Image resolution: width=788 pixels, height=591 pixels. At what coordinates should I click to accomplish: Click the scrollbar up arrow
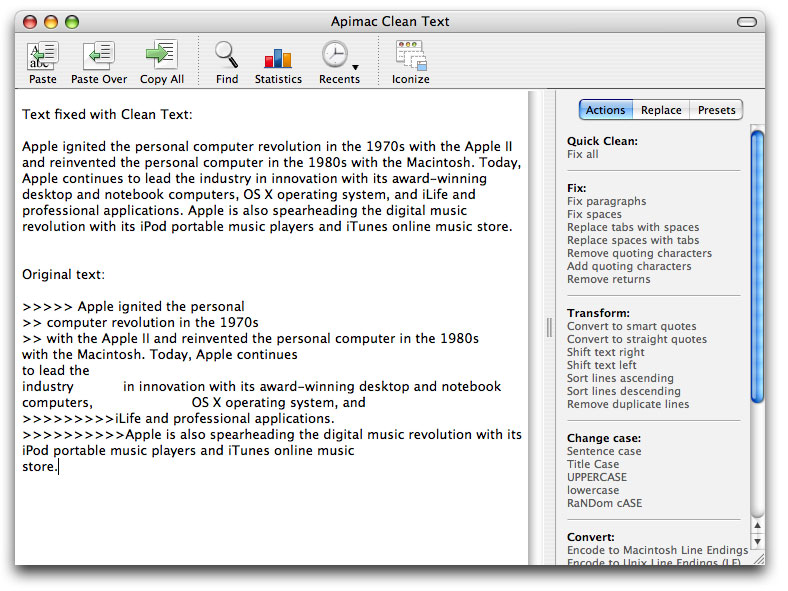(757, 525)
